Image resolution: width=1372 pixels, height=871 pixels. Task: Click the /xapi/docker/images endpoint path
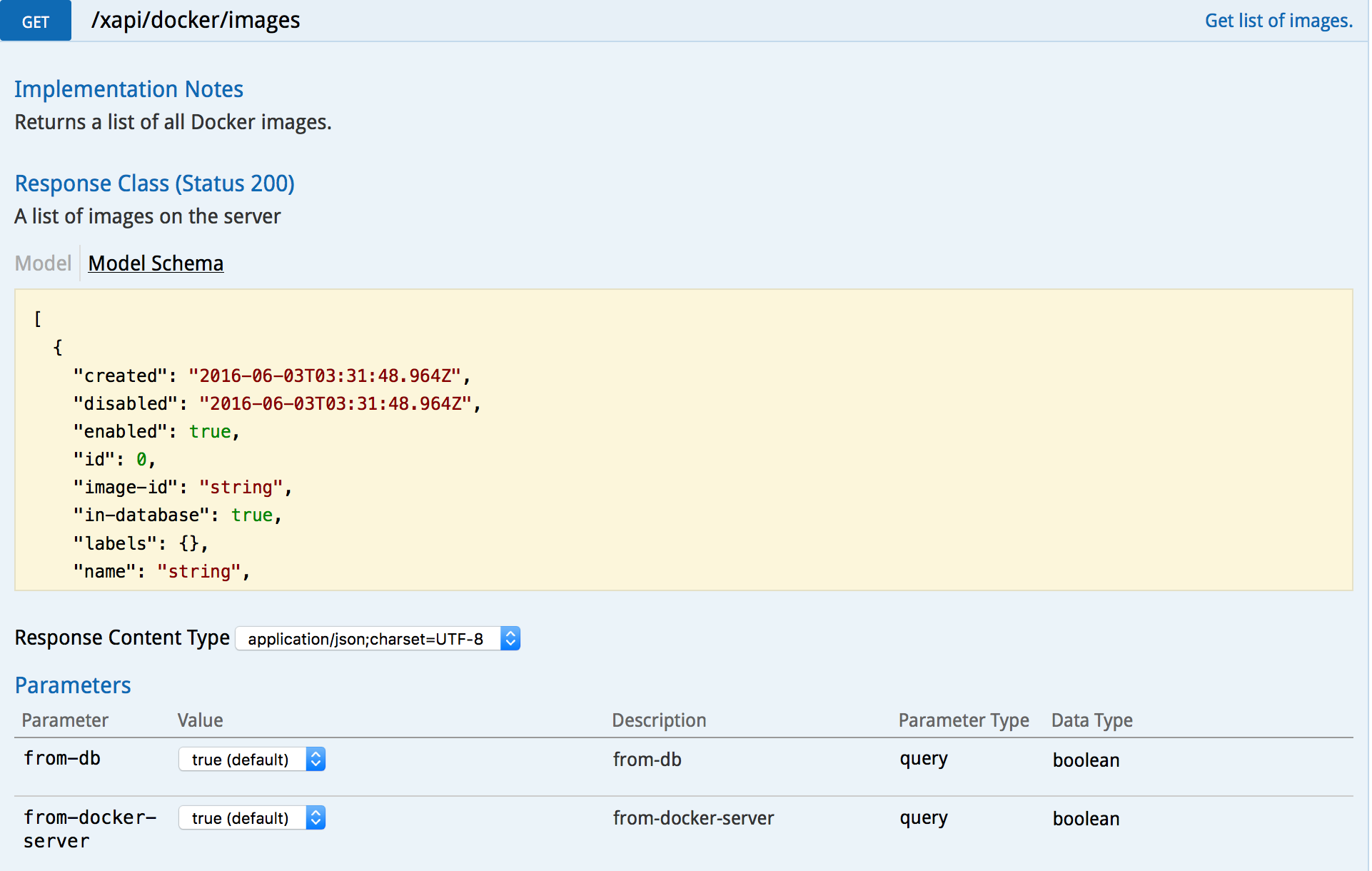[x=196, y=20]
